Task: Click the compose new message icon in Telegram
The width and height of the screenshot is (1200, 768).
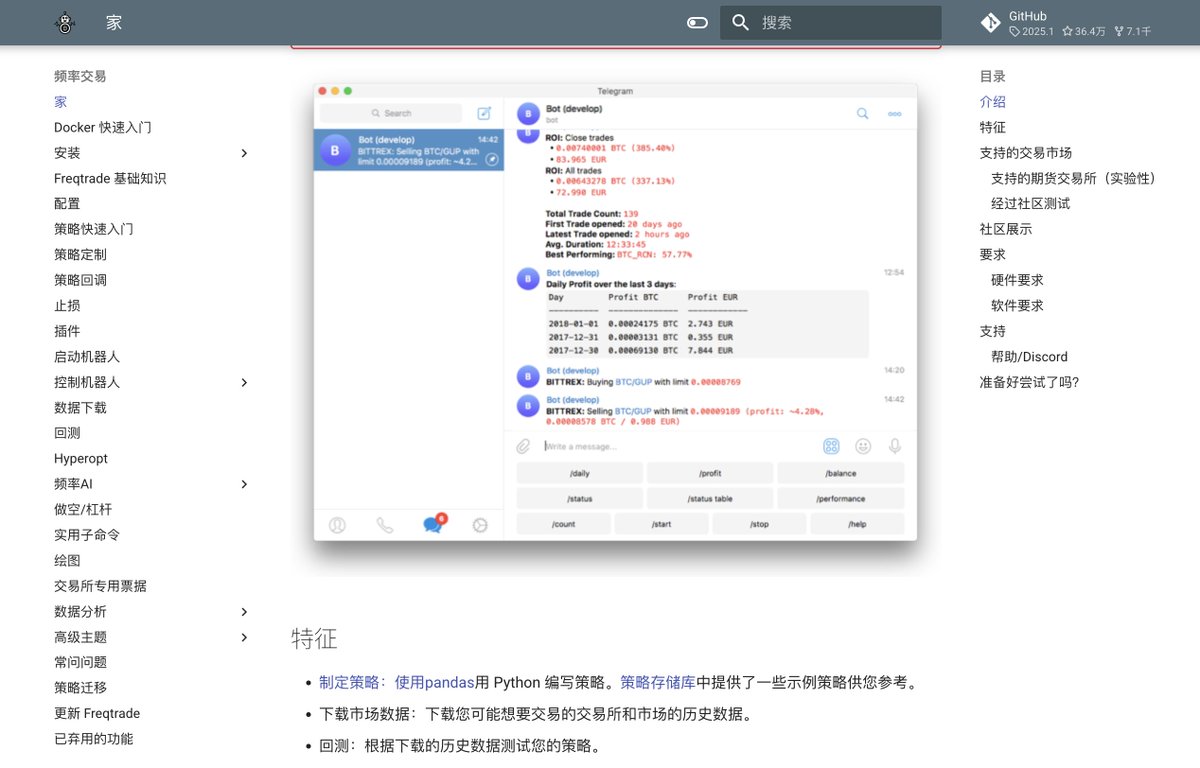Action: point(484,114)
